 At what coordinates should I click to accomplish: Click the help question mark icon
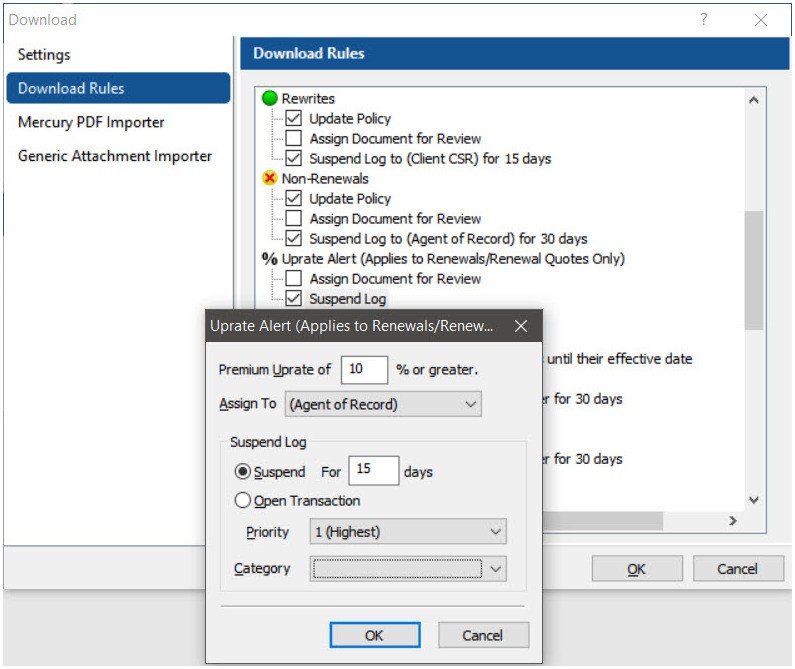click(703, 19)
